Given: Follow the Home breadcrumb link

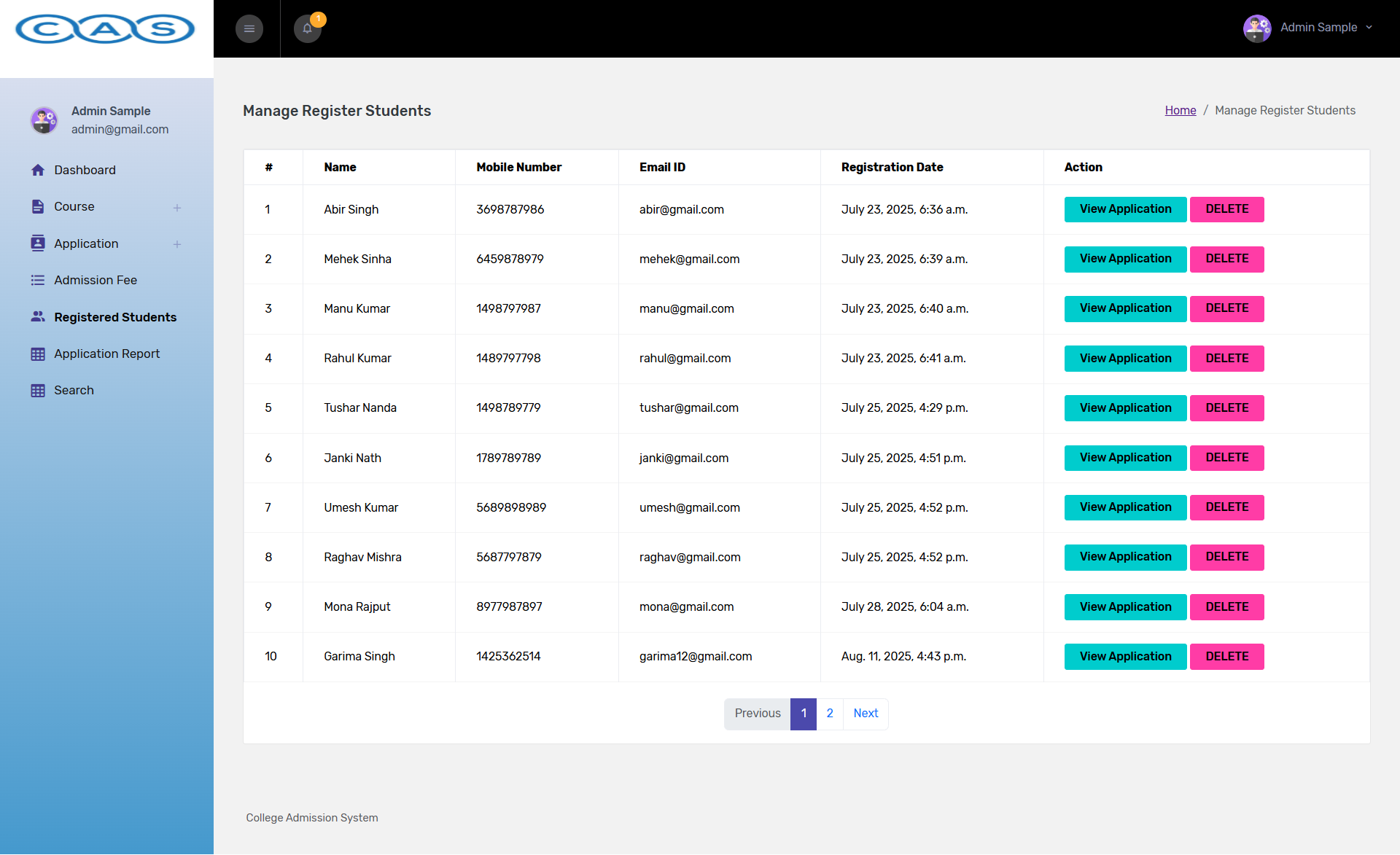Looking at the screenshot, I should pyautogui.click(x=1180, y=110).
